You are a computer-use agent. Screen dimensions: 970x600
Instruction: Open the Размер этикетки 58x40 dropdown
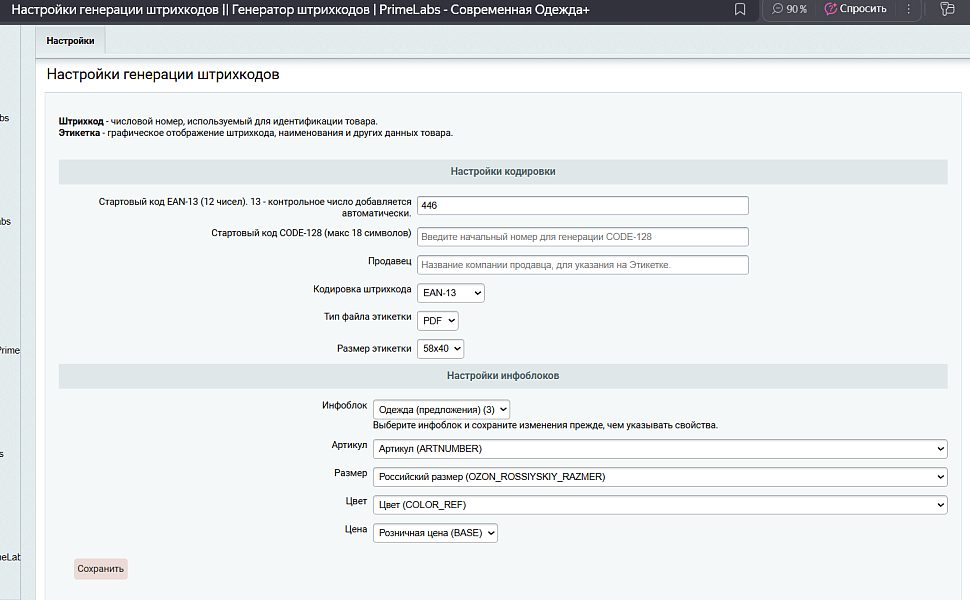pos(440,349)
